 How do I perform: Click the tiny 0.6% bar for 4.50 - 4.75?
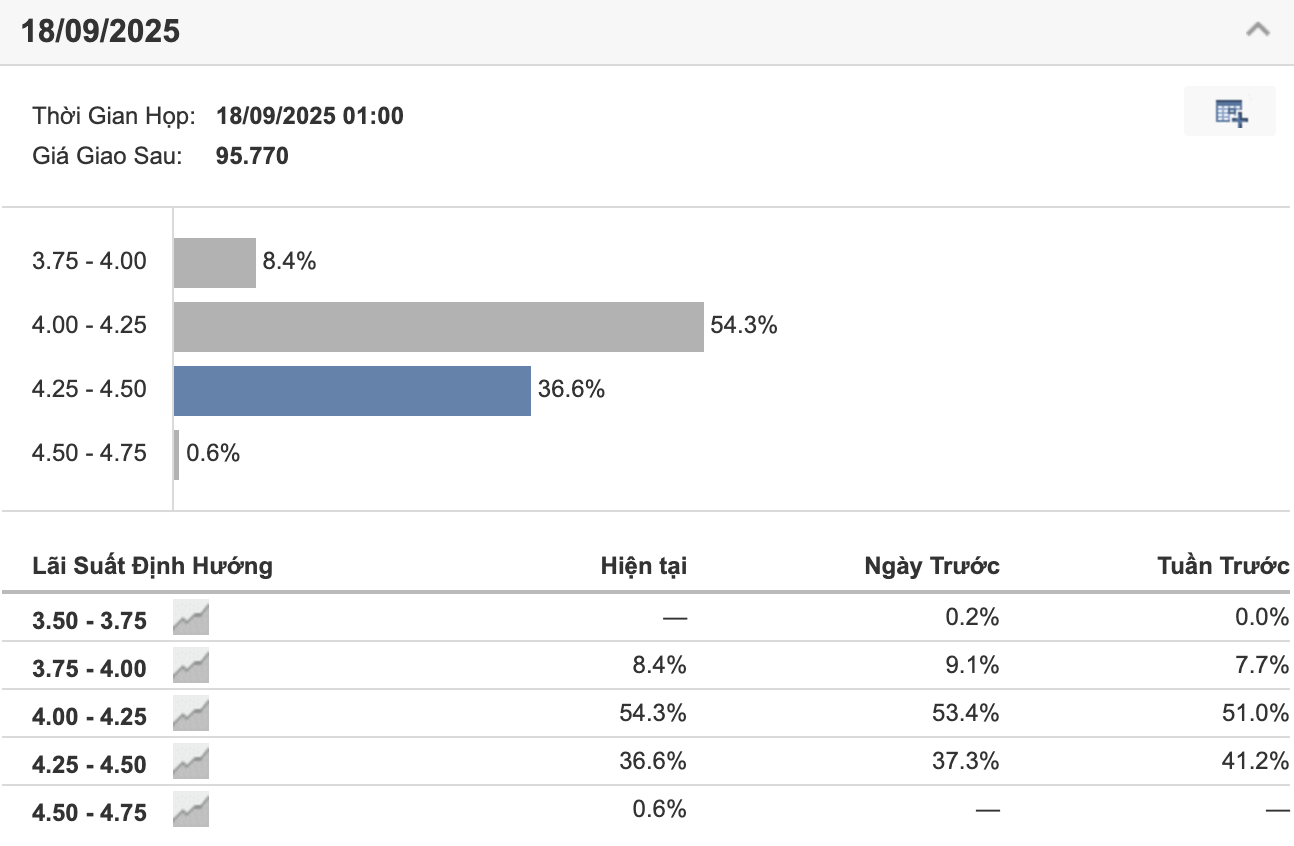tap(177, 454)
